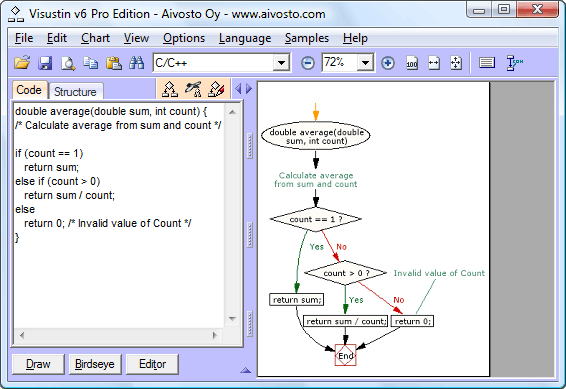
Task: Click the binoculars Find icon
Action: point(137,63)
